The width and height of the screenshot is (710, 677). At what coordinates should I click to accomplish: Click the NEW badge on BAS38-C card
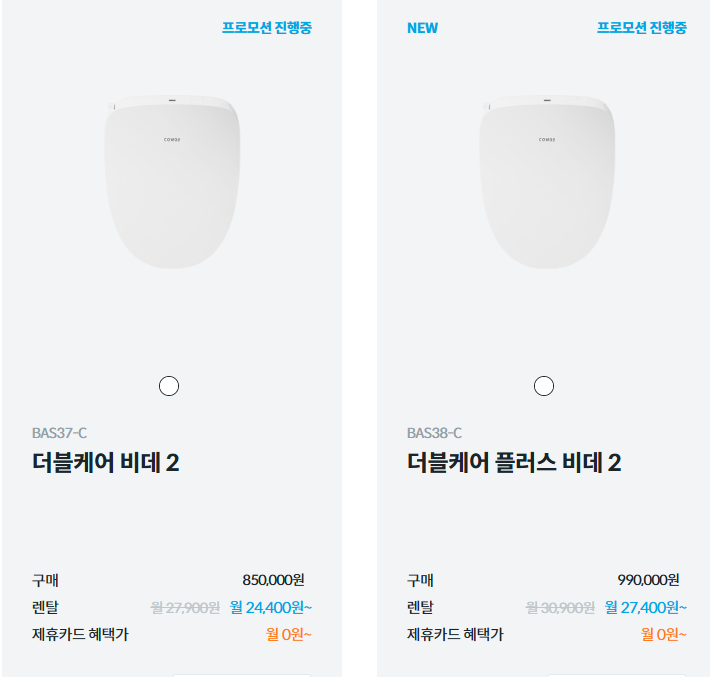tap(422, 28)
